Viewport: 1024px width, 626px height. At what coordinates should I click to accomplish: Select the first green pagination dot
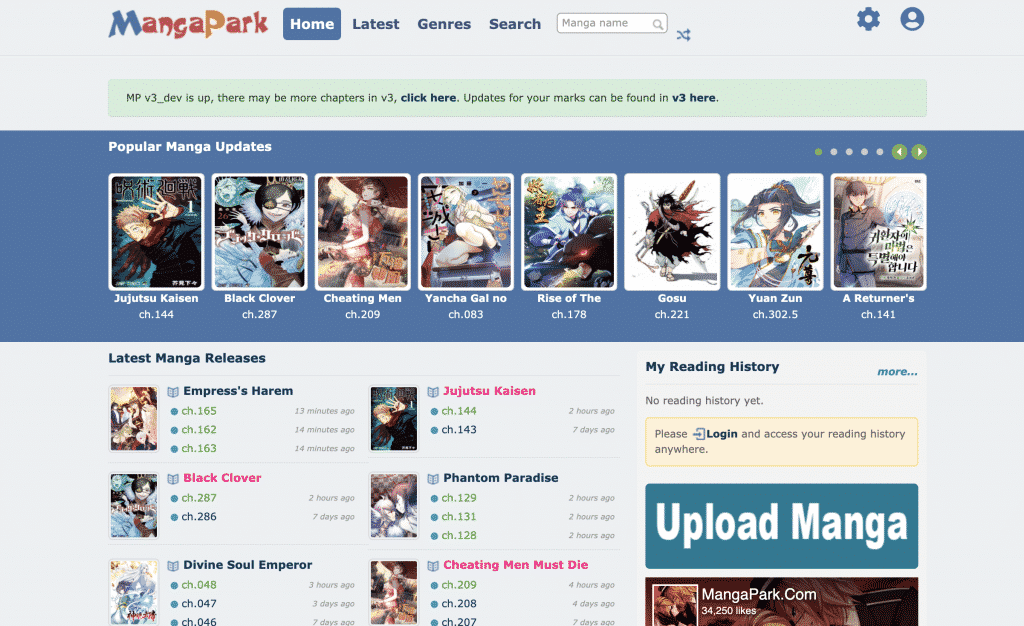818,152
